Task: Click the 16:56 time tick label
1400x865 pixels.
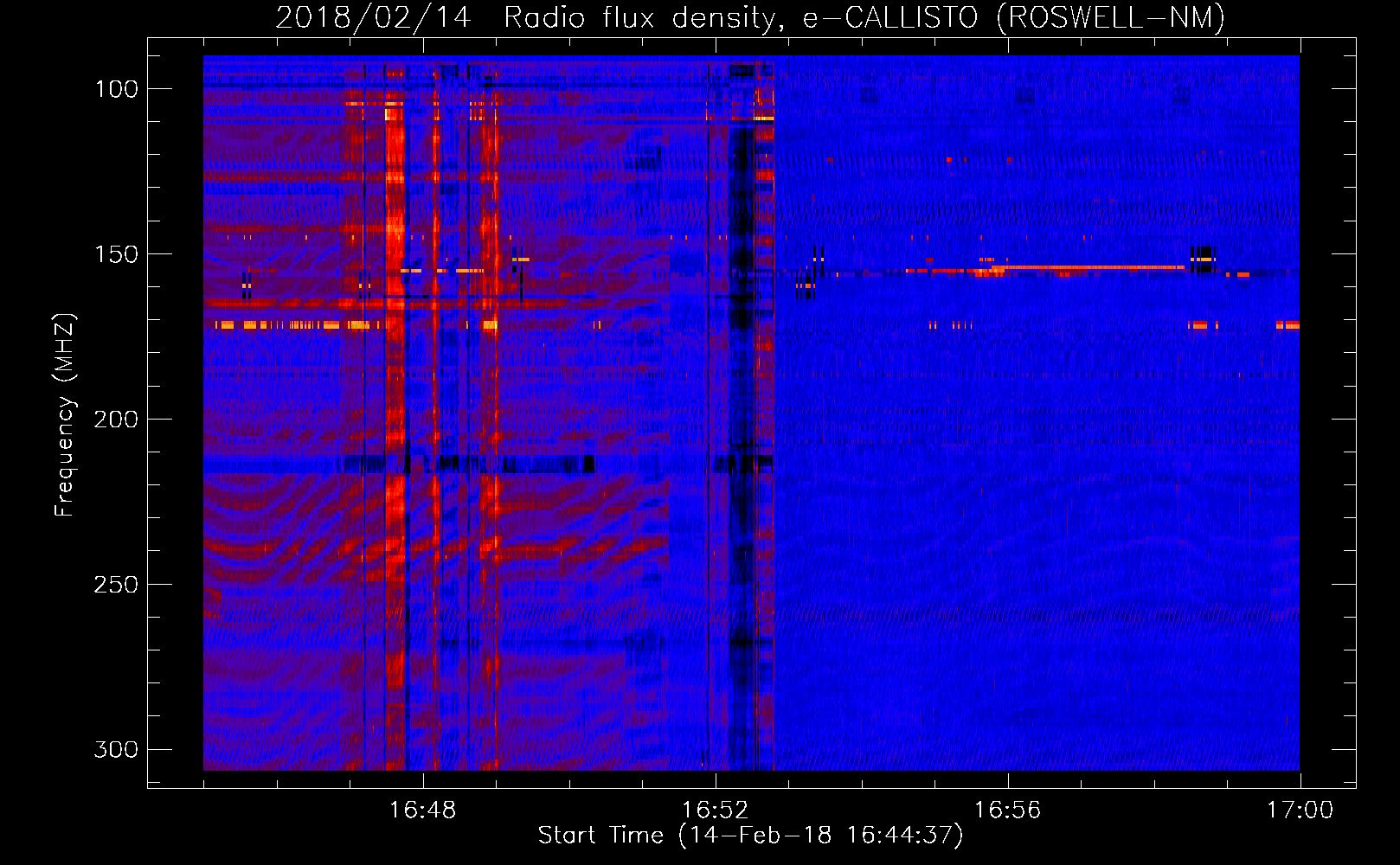Action: [x=1008, y=811]
